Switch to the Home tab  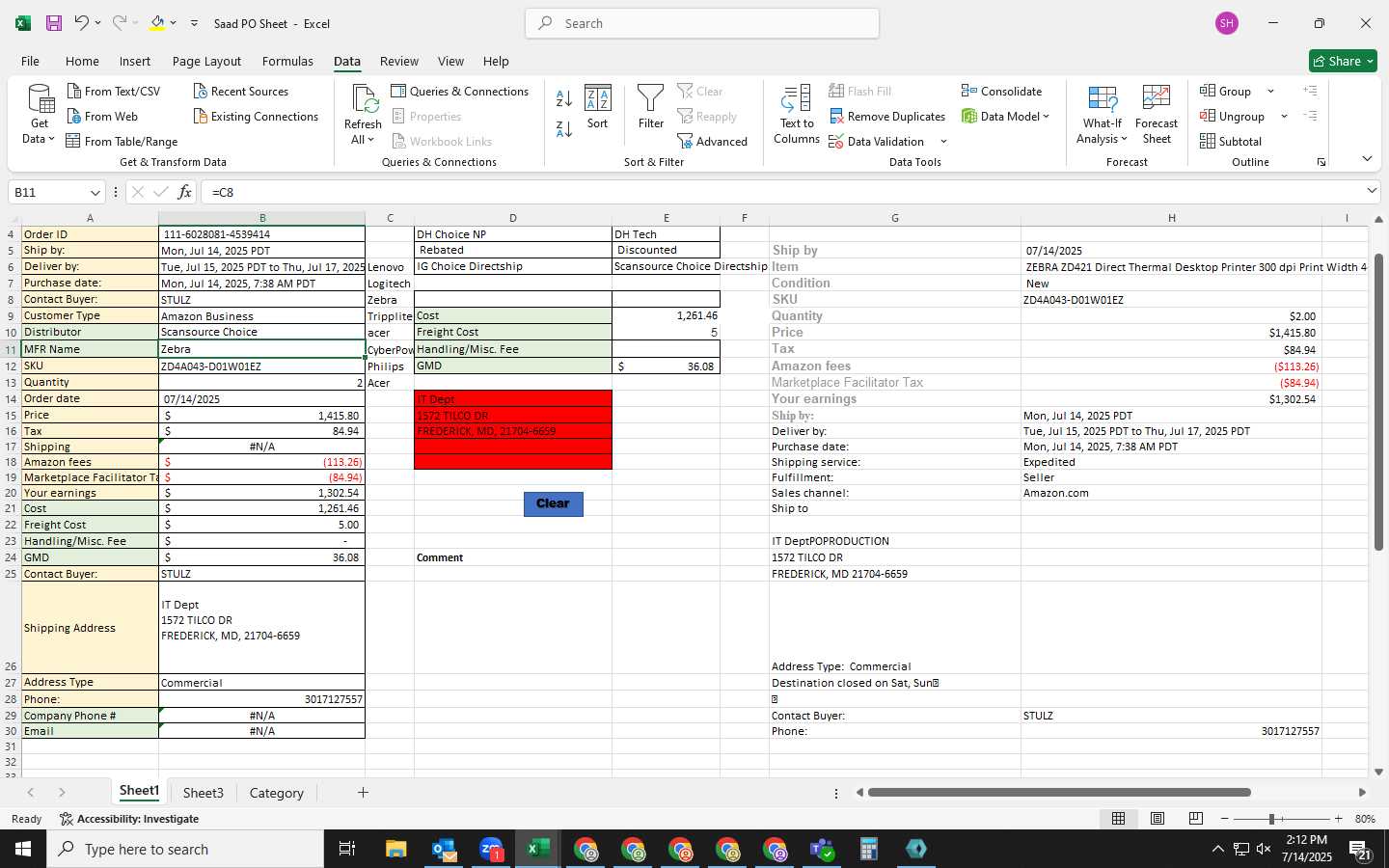click(82, 61)
